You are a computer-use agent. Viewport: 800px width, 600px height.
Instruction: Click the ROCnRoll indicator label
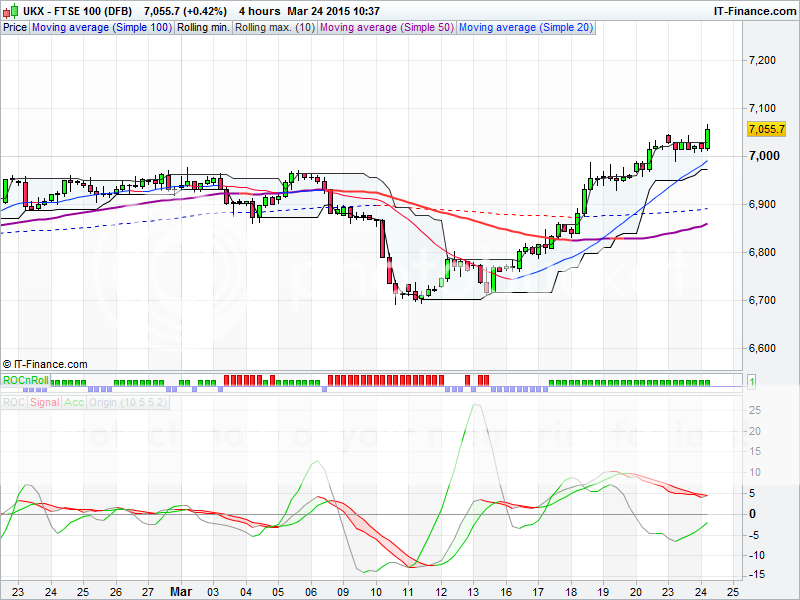pos(26,381)
